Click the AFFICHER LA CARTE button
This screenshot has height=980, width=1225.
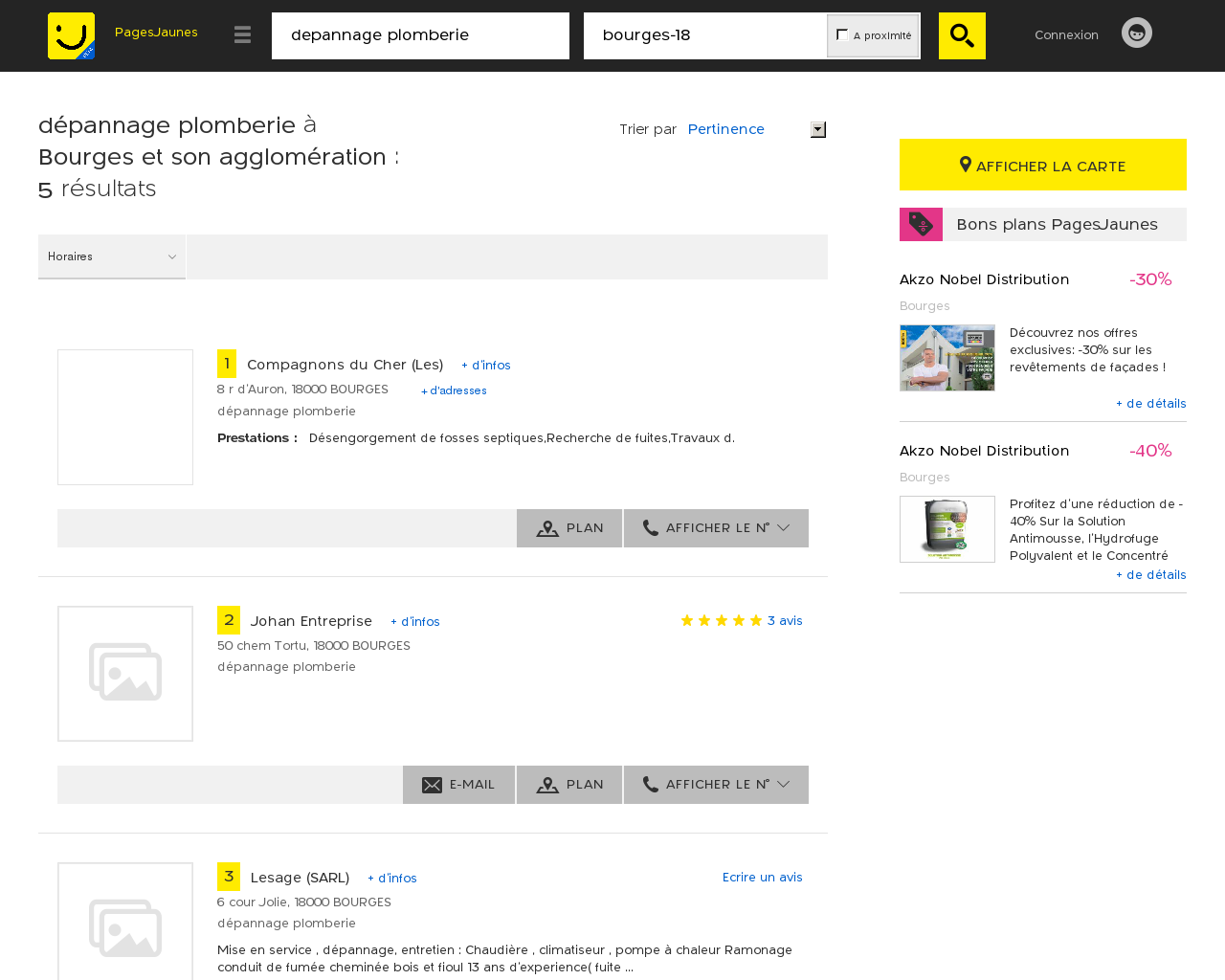coord(1043,165)
